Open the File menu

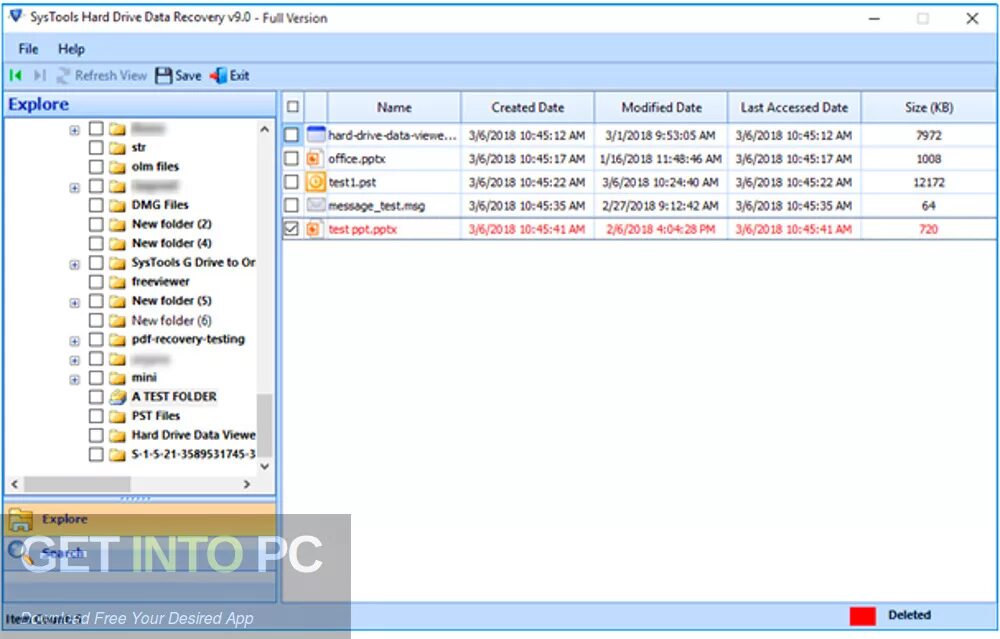pyautogui.click(x=28, y=48)
